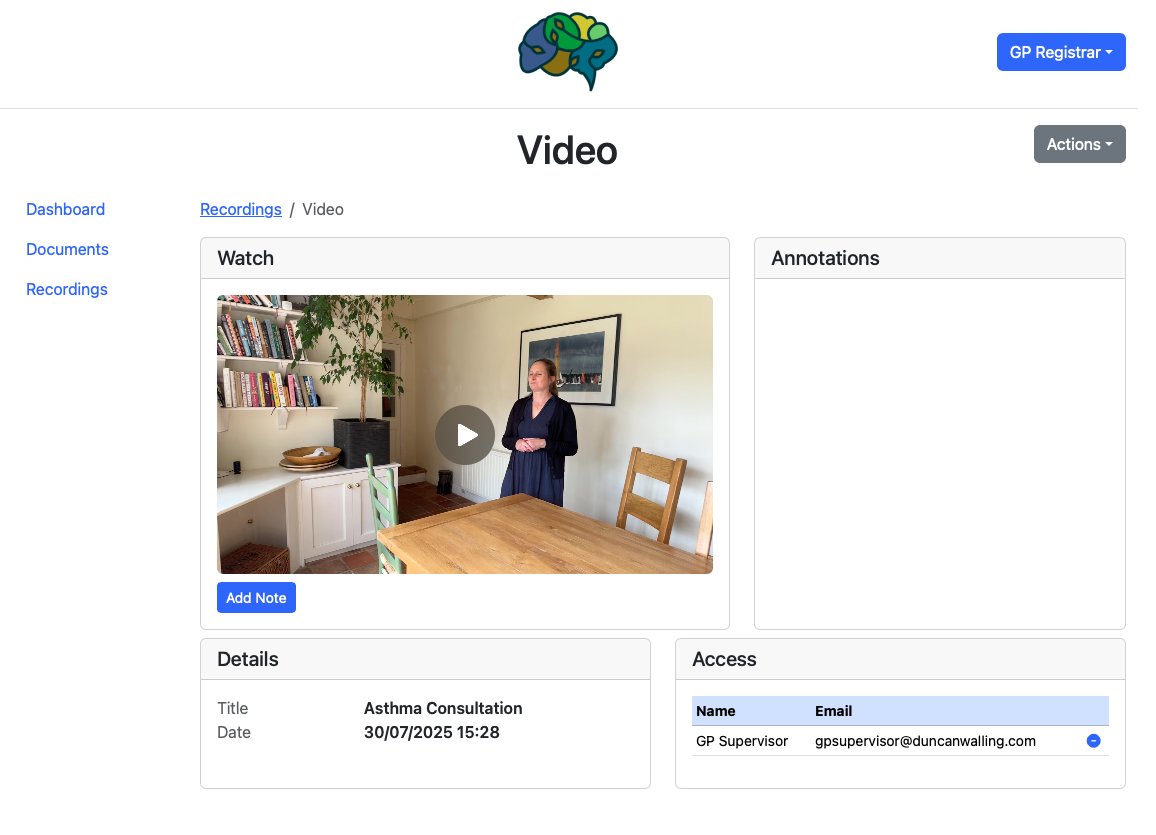Open the GP Registrar user dropdown
This screenshot has width=1156, height=835.
coord(1060,52)
